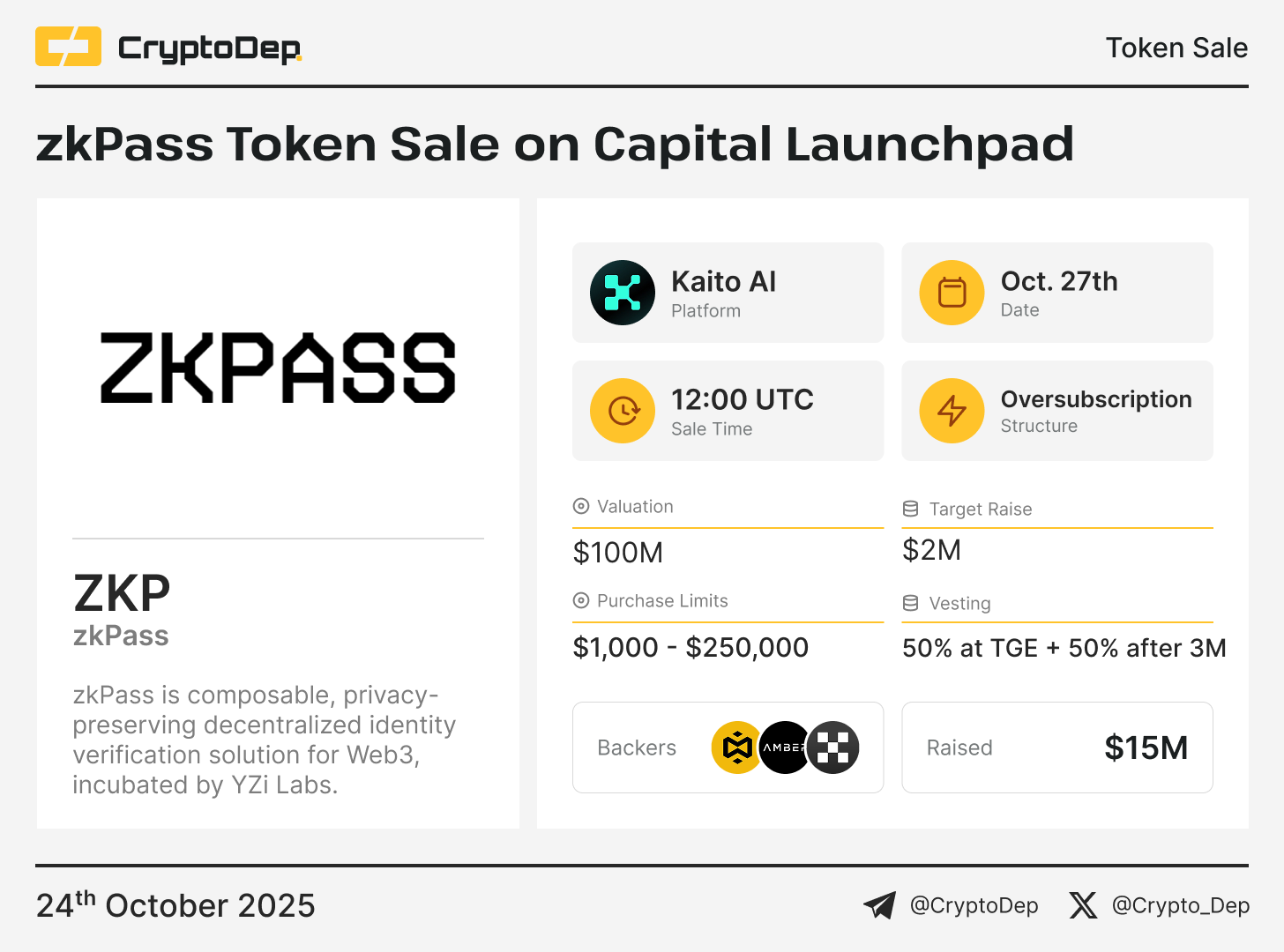
Task: Open the @Crypto_Dep X handle
Action: click(x=1180, y=905)
